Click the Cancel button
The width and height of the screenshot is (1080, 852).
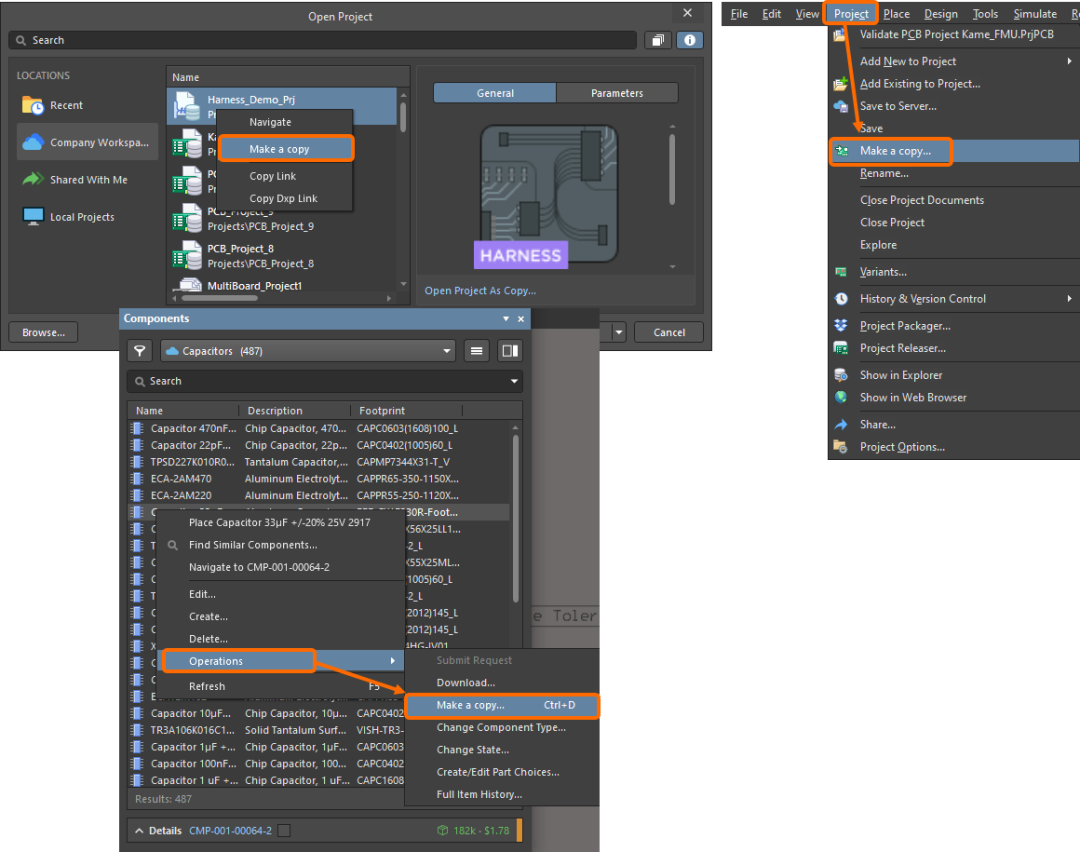669,333
